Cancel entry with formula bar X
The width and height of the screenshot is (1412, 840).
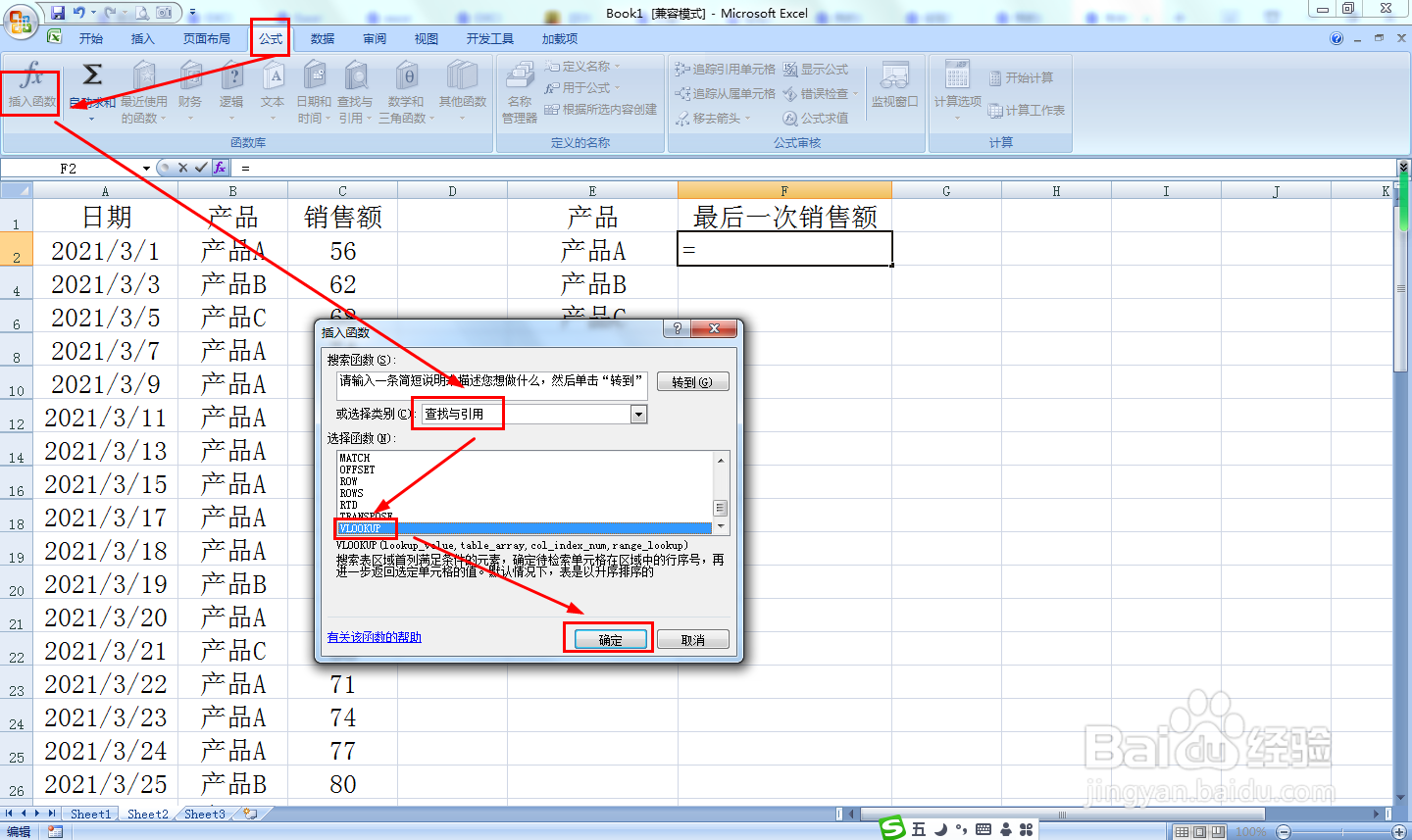[x=182, y=168]
